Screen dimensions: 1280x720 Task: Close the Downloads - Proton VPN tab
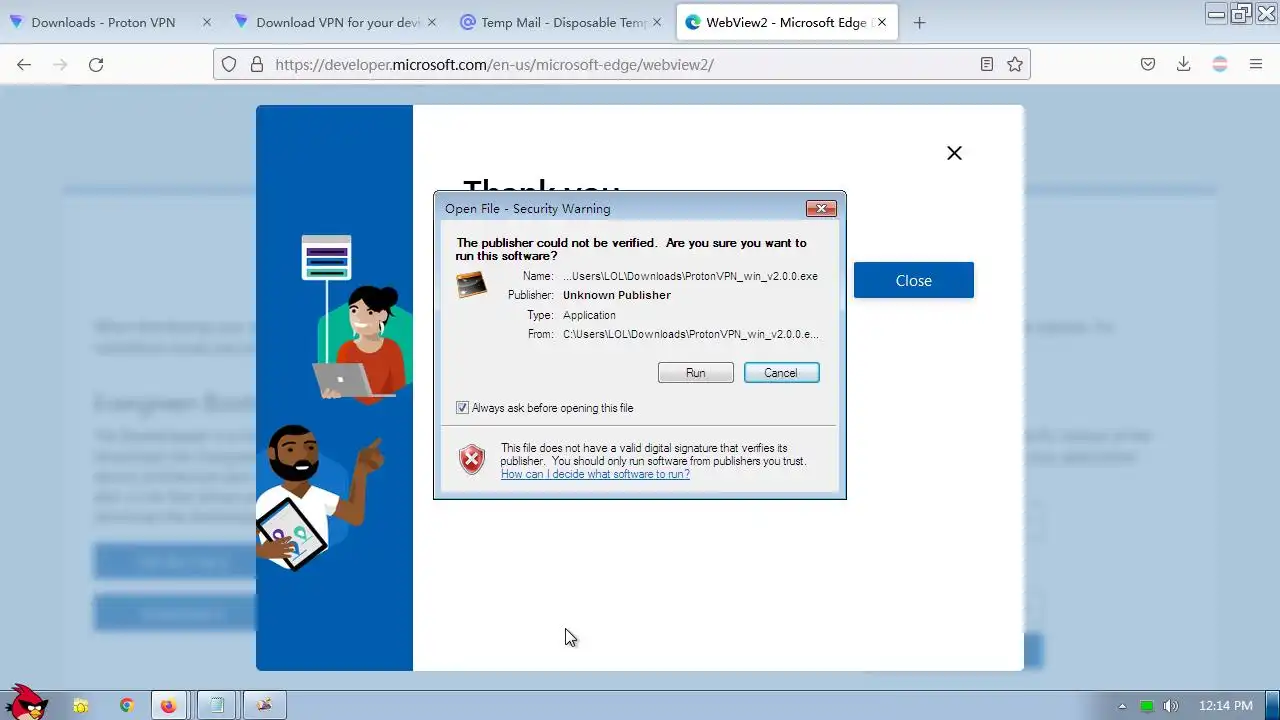[207, 22]
